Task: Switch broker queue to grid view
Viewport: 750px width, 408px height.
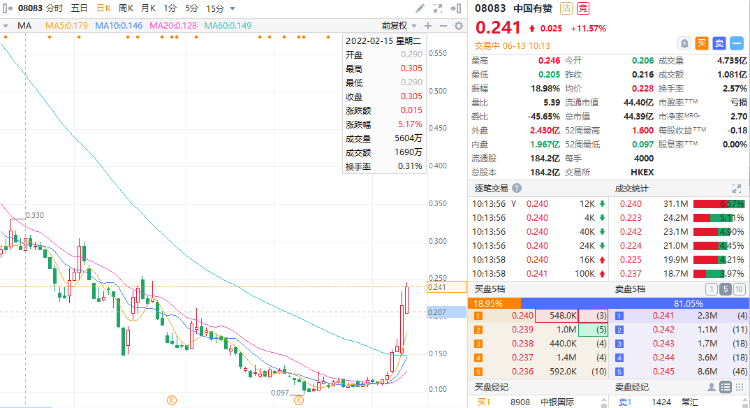Action: pos(739,387)
